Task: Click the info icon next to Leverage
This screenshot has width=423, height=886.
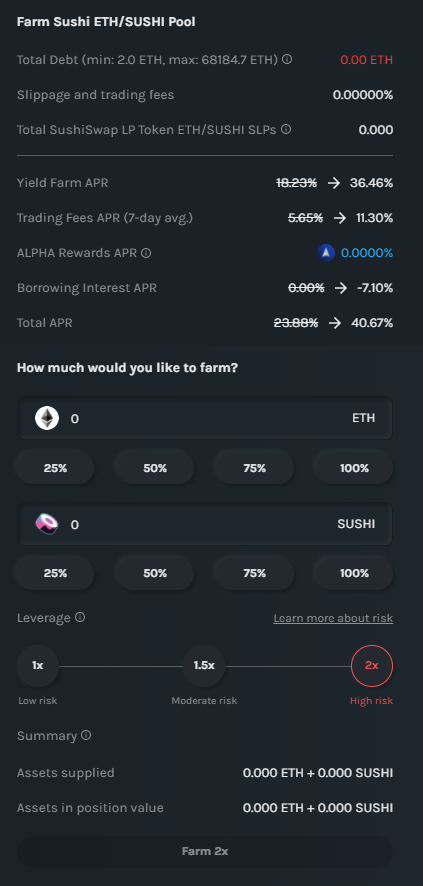Action: [x=80, y=617]
